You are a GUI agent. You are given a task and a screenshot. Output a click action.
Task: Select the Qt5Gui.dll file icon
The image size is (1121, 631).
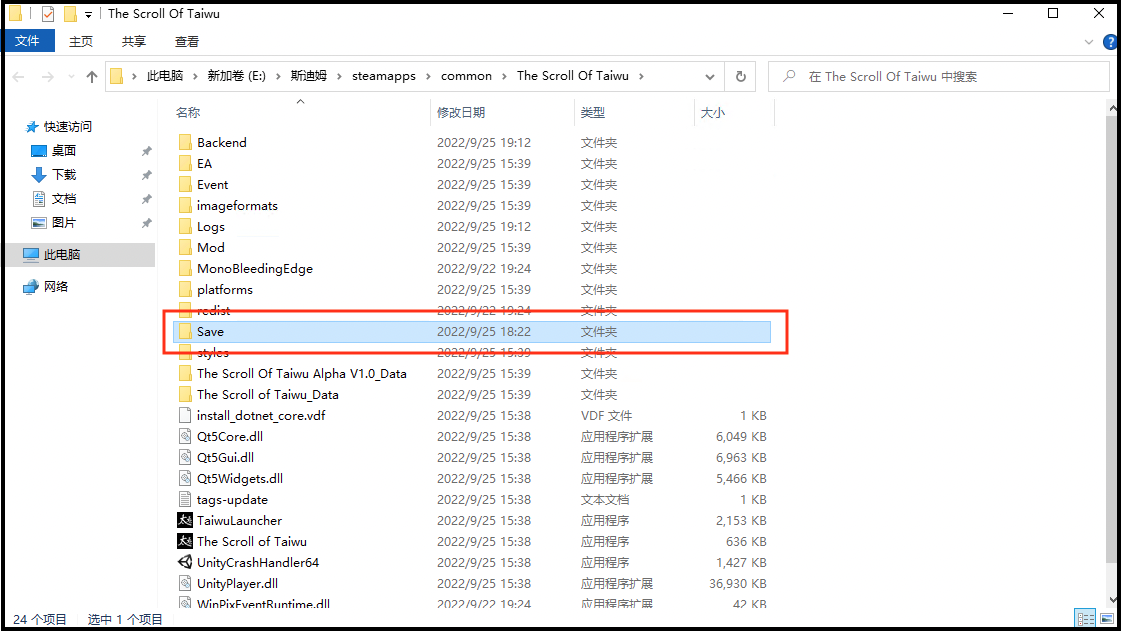coord(185,457)
